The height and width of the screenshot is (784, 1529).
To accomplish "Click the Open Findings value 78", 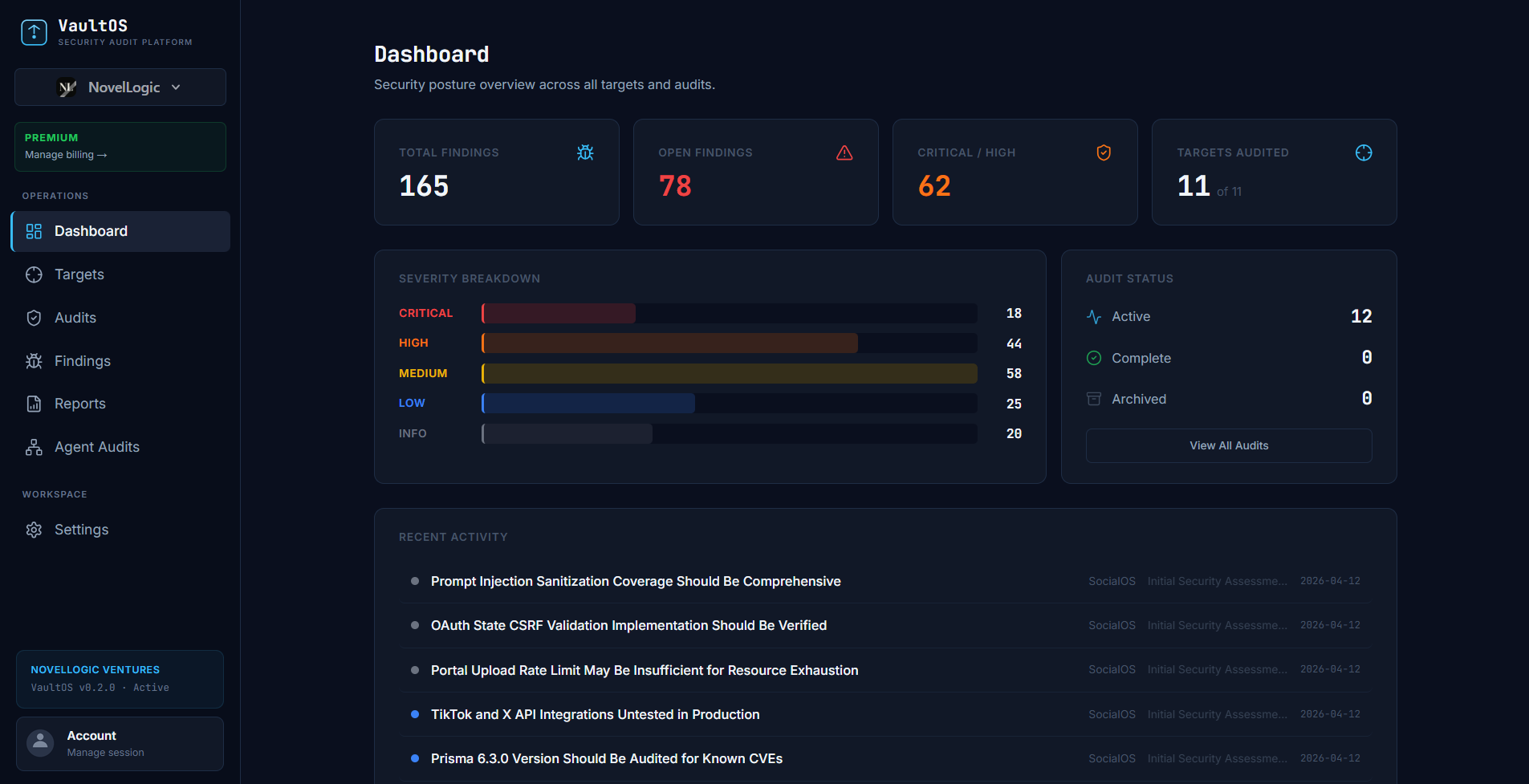I will pyautogui.click(x=675, y=186).
